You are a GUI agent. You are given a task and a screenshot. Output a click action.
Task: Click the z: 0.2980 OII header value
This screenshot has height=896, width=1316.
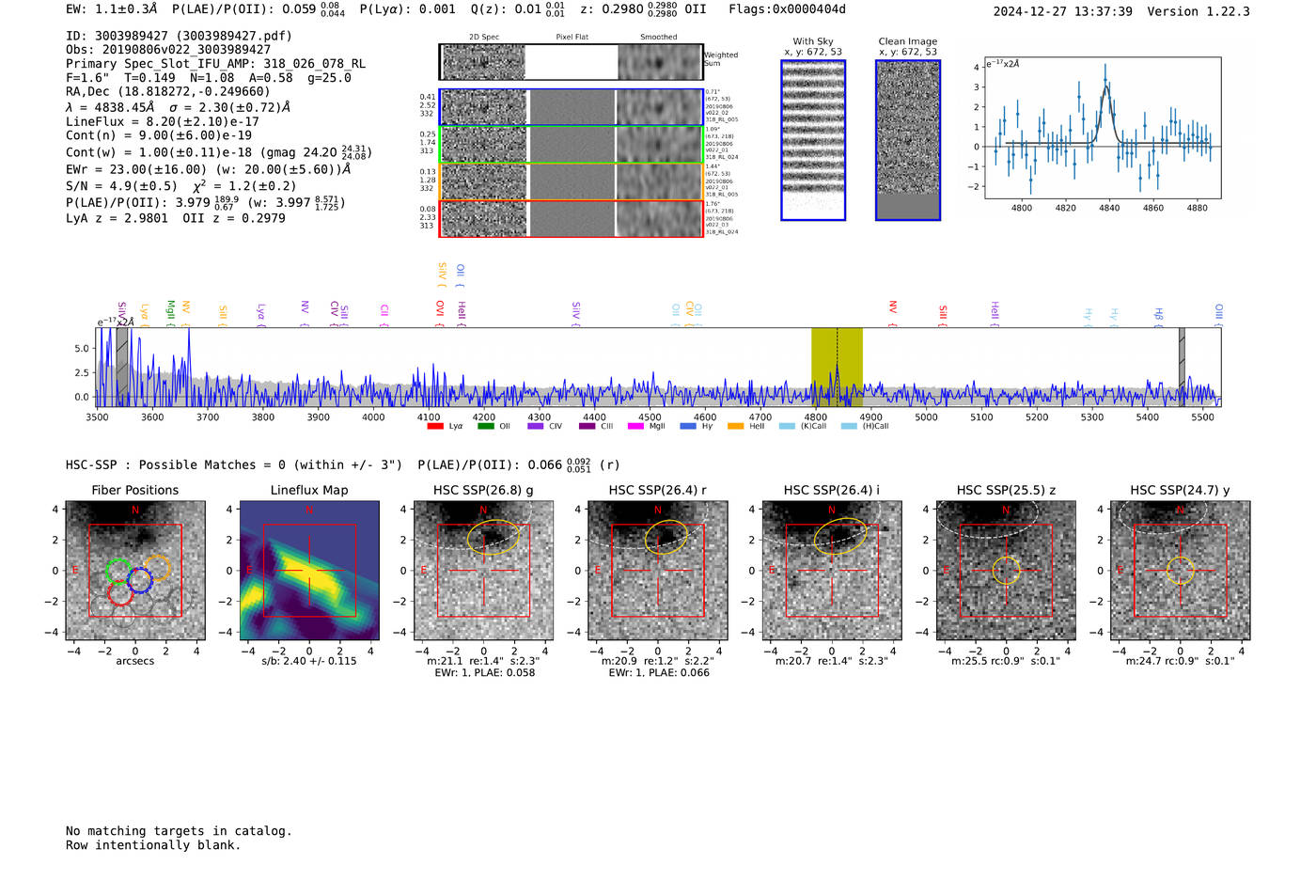(x=643, y=9)
